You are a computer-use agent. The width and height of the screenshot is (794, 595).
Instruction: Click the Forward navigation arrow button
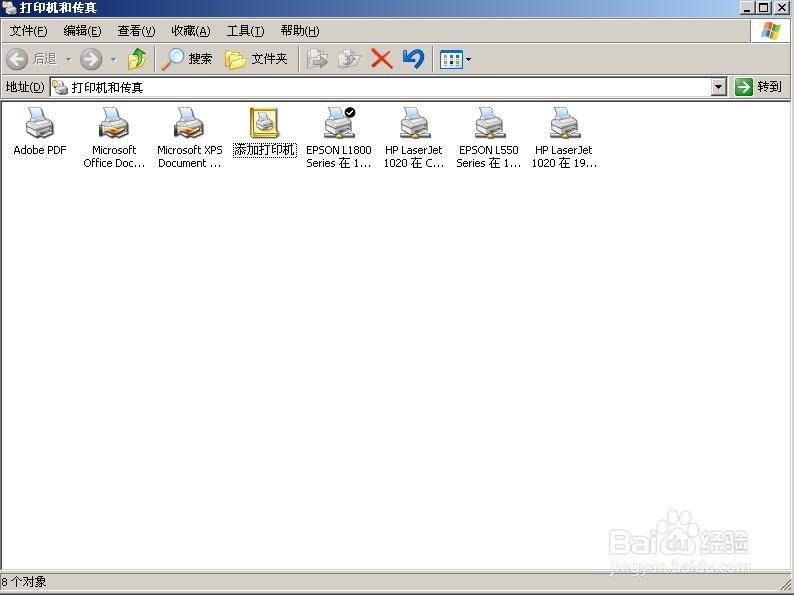[x=91, y=59]
